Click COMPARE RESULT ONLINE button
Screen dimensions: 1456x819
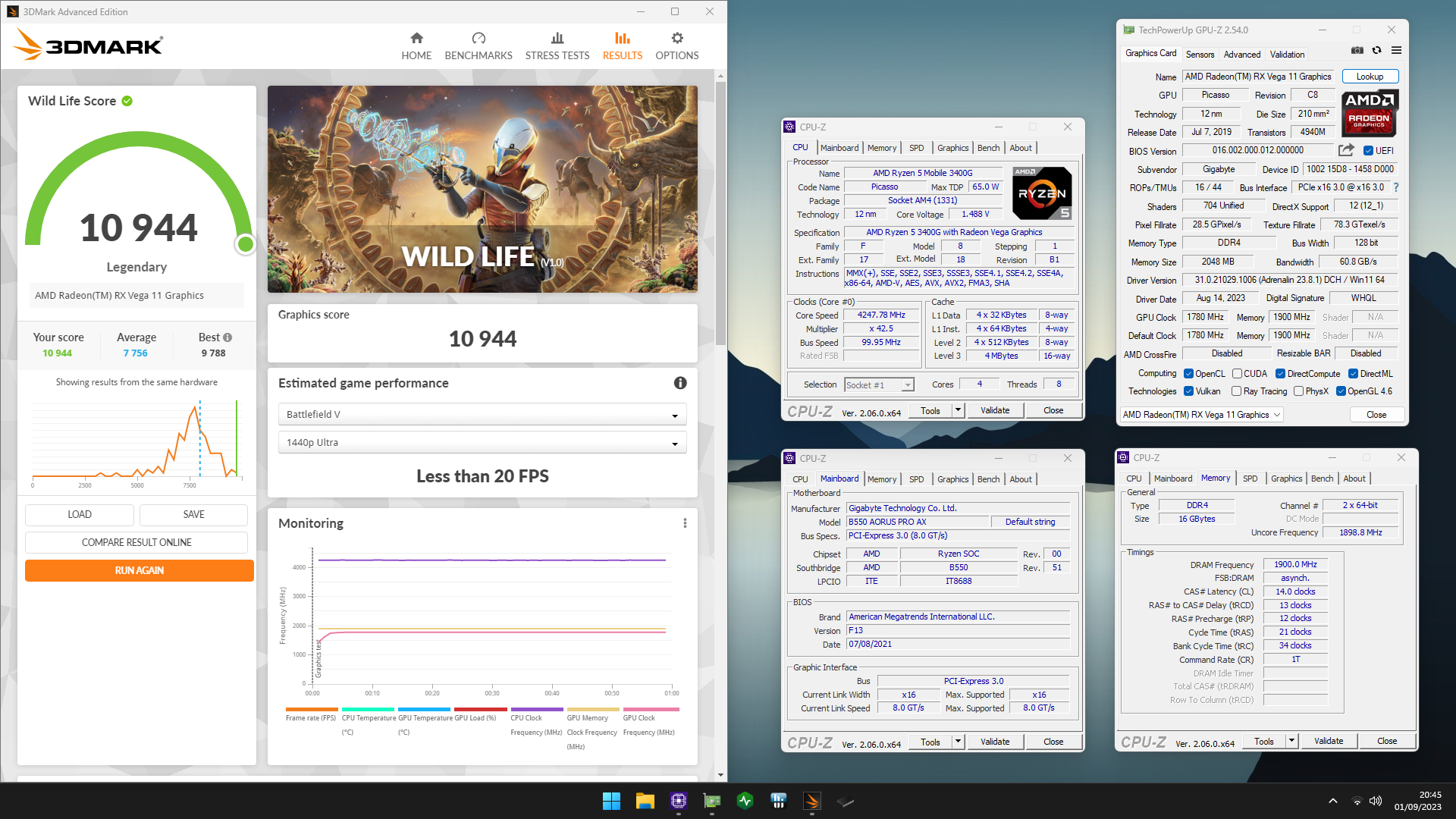136,542
